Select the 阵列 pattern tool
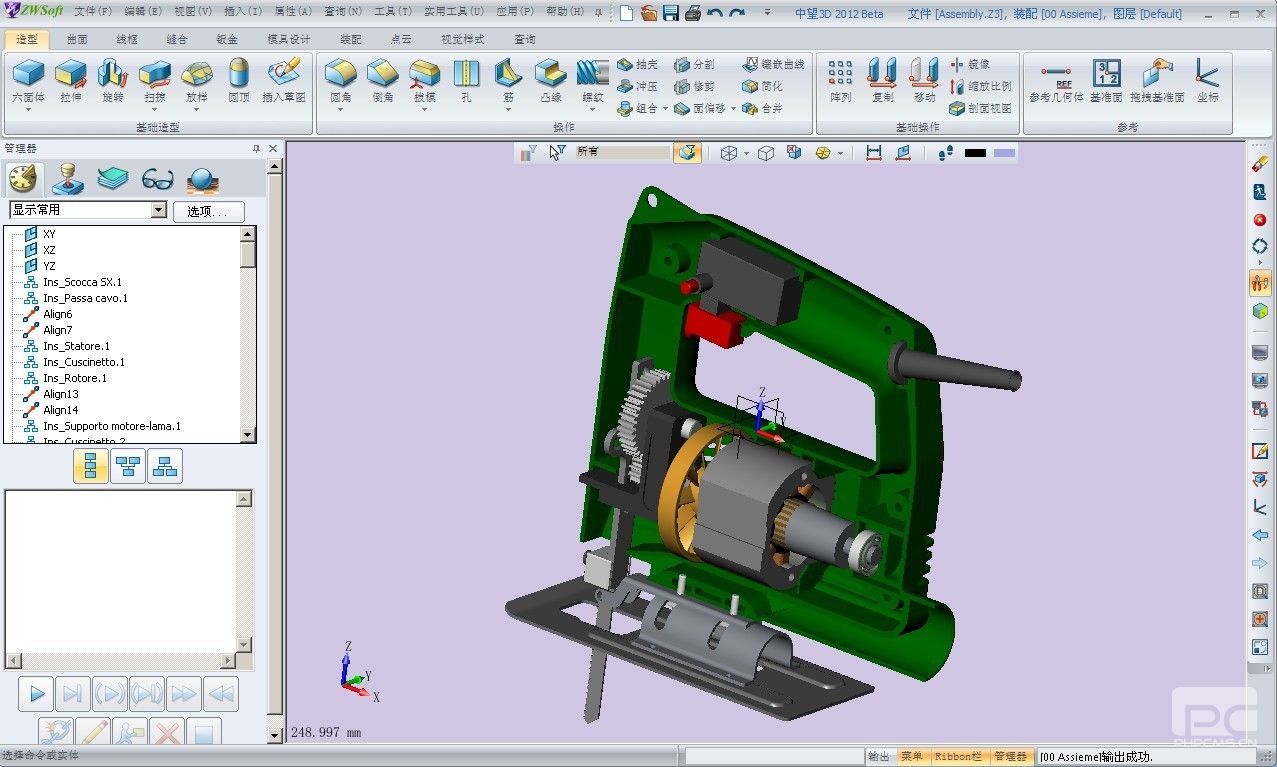The image size is (1277, 767). pyautogui.click(x=839, y=80)
